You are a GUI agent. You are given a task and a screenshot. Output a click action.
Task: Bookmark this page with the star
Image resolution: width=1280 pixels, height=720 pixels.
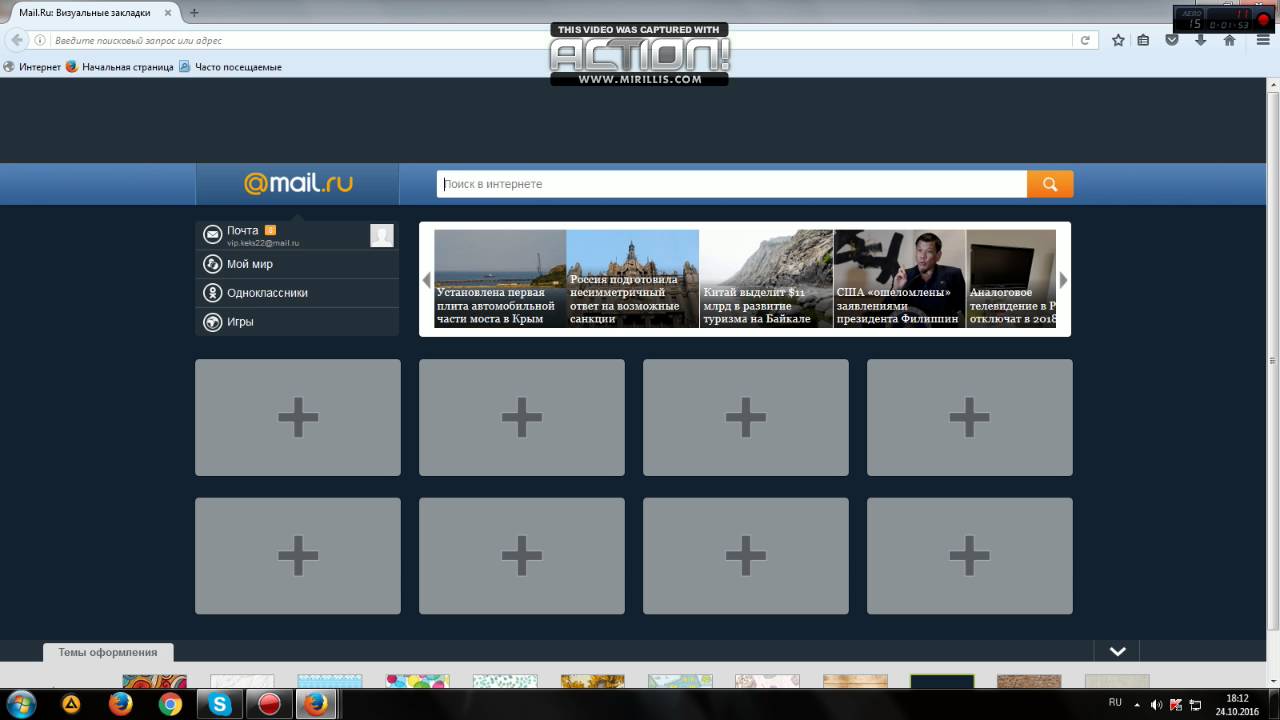coord(1118,40)
